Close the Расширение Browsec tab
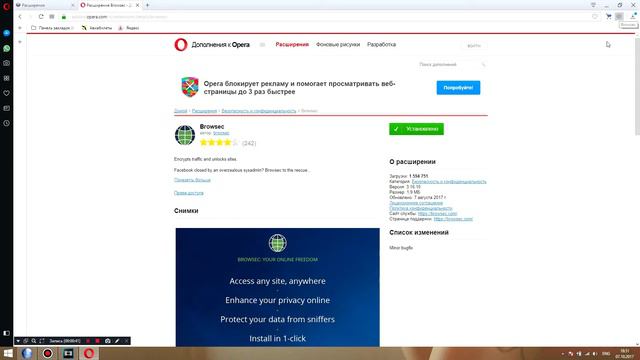Screen dimensions: 640x360 [x=138, y=5]
